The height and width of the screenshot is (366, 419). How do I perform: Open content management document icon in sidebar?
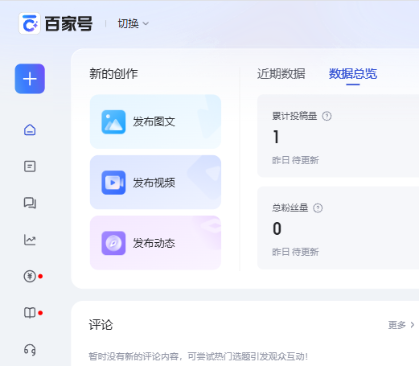(x=30, y=166)
